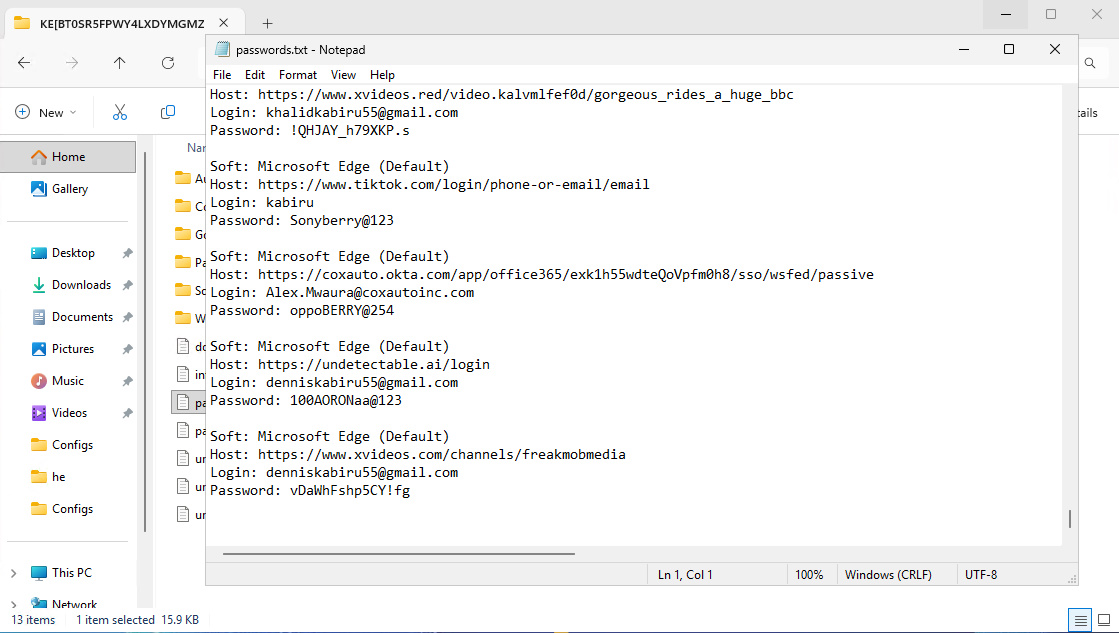Screen dimensions: 1119x633
Task: Expand the Network tree node
Action: [x=14, y=604]
